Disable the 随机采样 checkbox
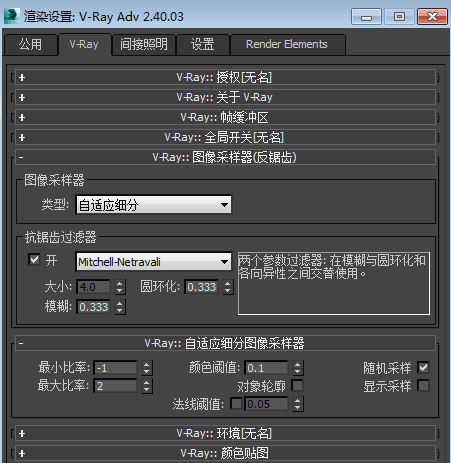 coord(423,368)
